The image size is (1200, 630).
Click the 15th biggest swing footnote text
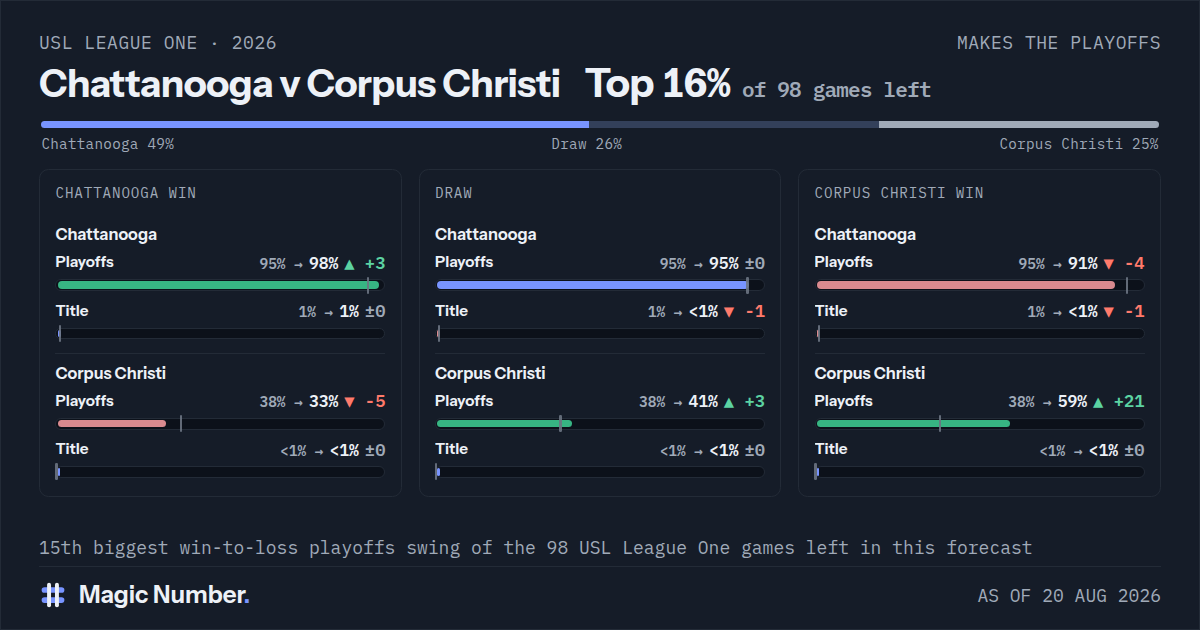click(536, 548)
